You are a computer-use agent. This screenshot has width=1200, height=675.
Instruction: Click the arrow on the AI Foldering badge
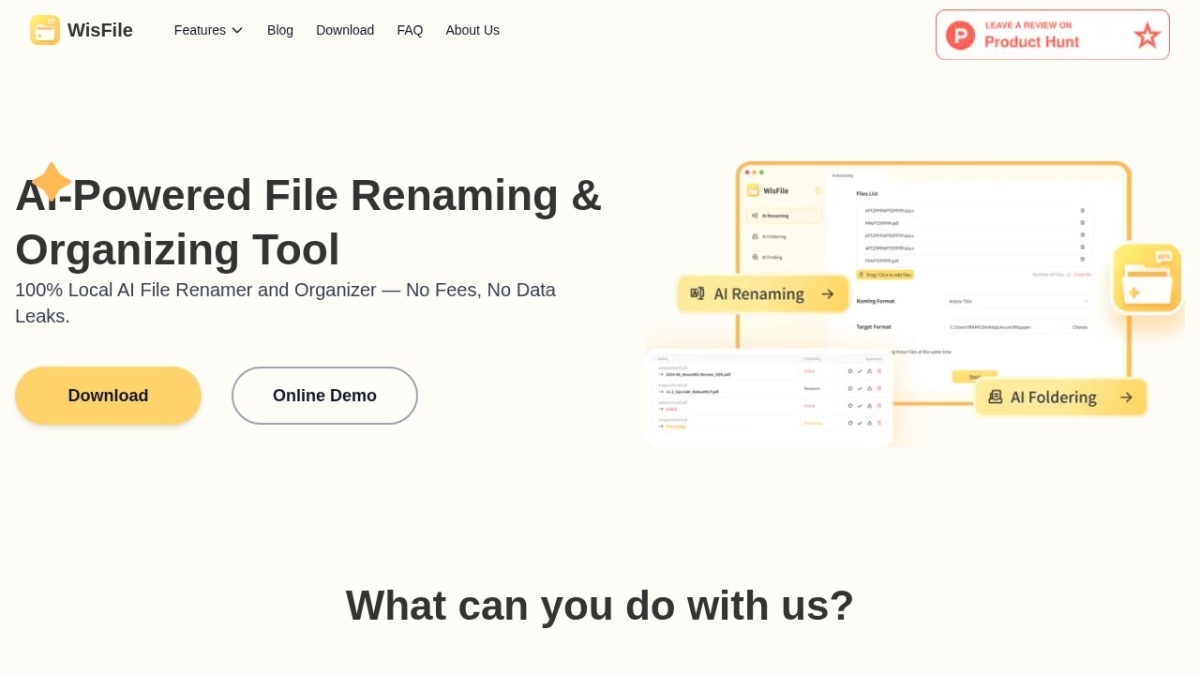(1126, 397)
